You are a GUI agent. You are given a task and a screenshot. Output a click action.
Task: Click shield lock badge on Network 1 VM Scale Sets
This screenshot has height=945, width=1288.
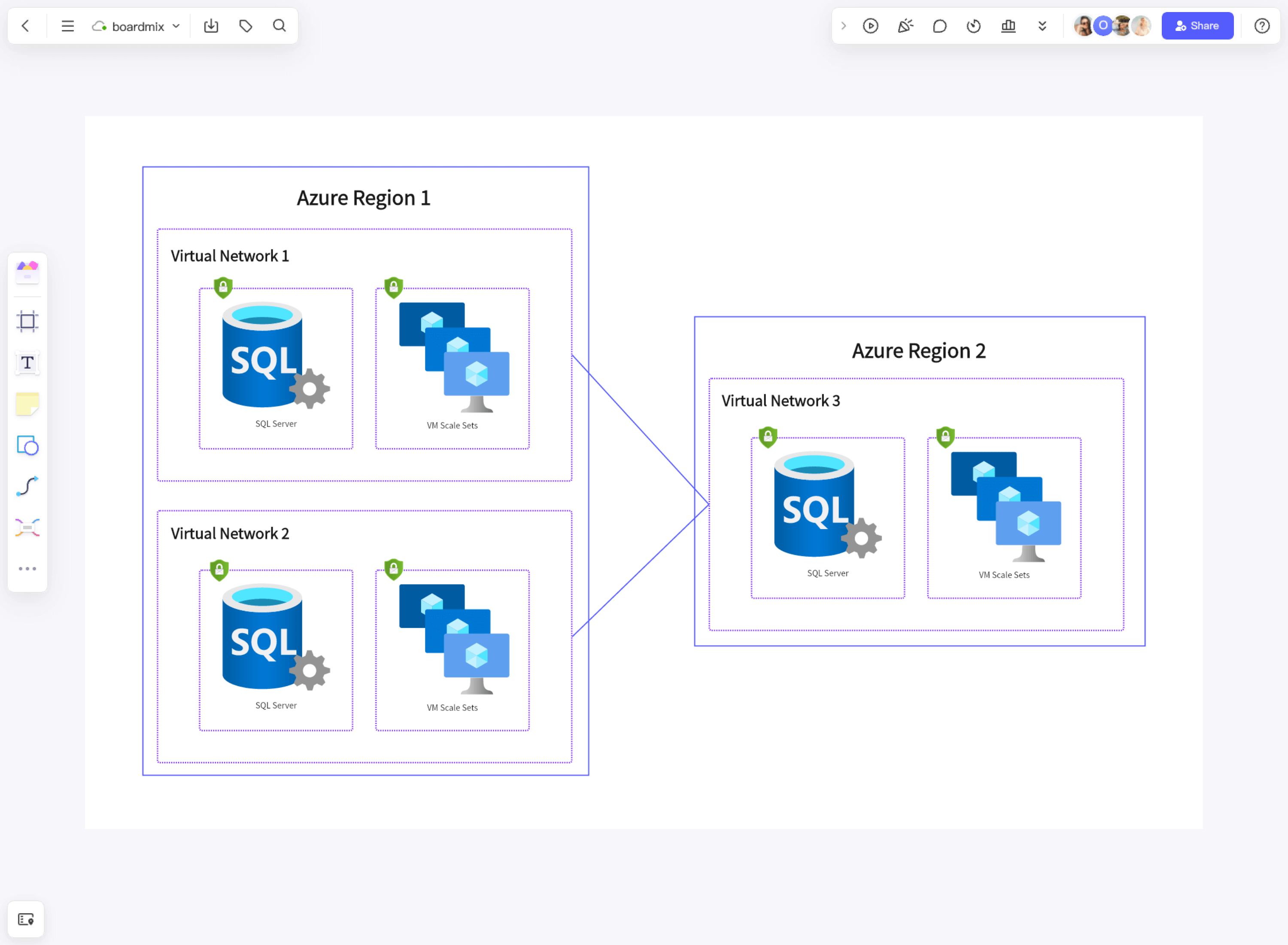pyautogui.click(x=393, y=287)
